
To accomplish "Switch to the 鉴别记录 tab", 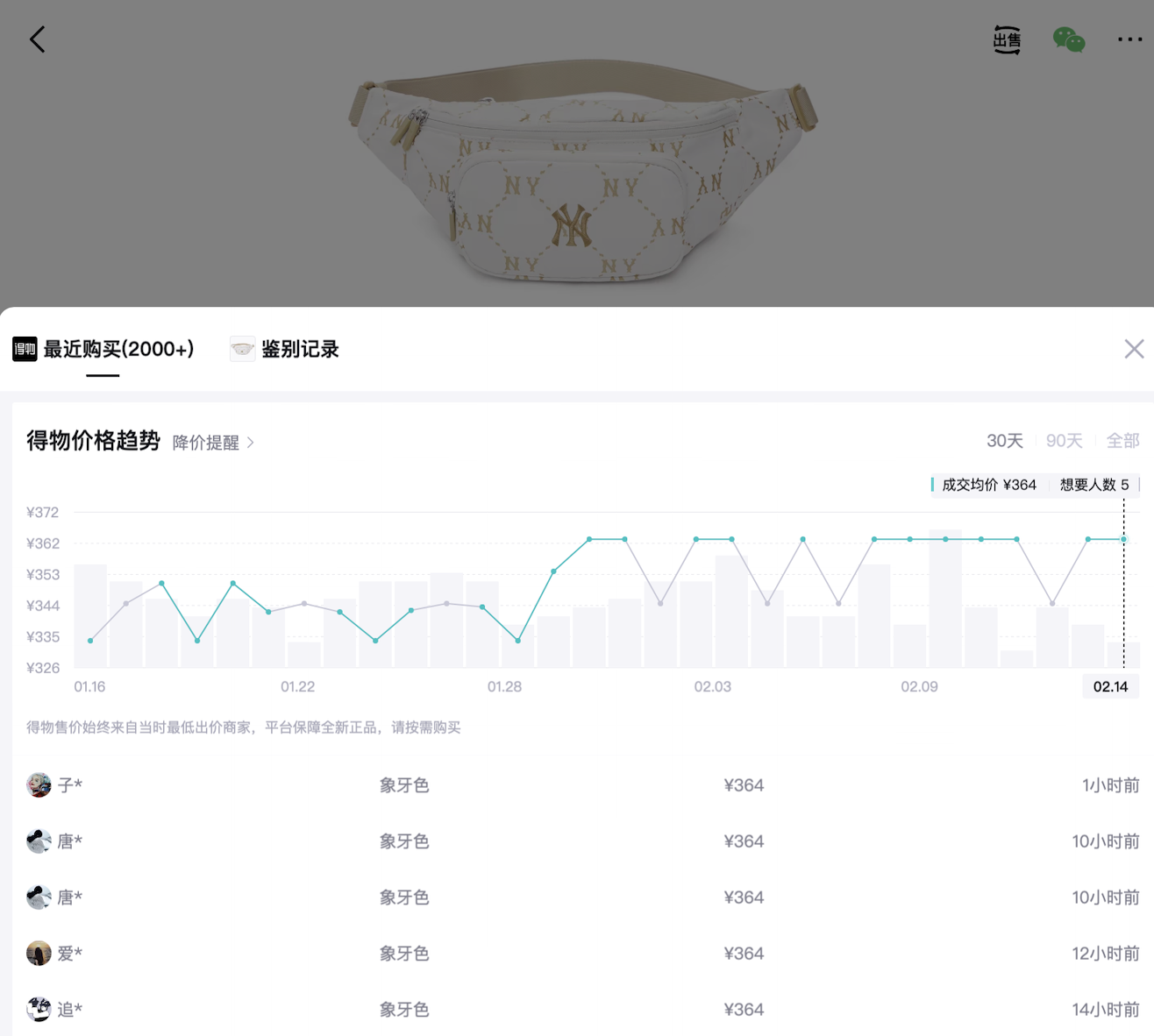I will (x=300, y=349).
